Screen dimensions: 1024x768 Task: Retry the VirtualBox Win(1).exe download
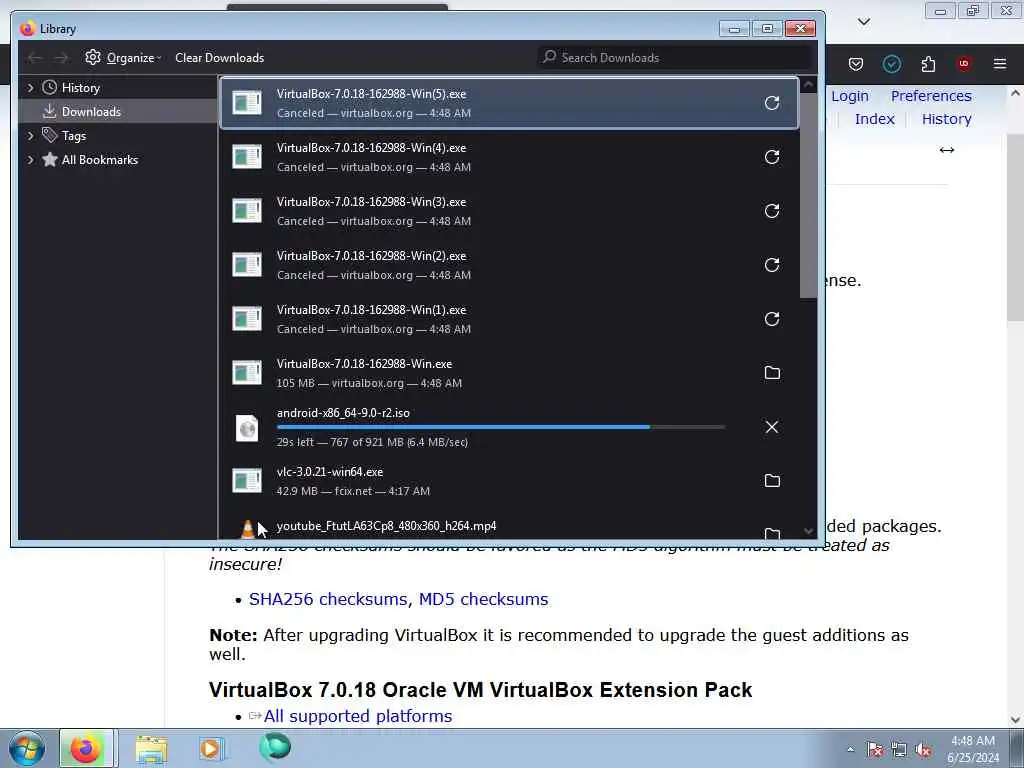[772, 319]
